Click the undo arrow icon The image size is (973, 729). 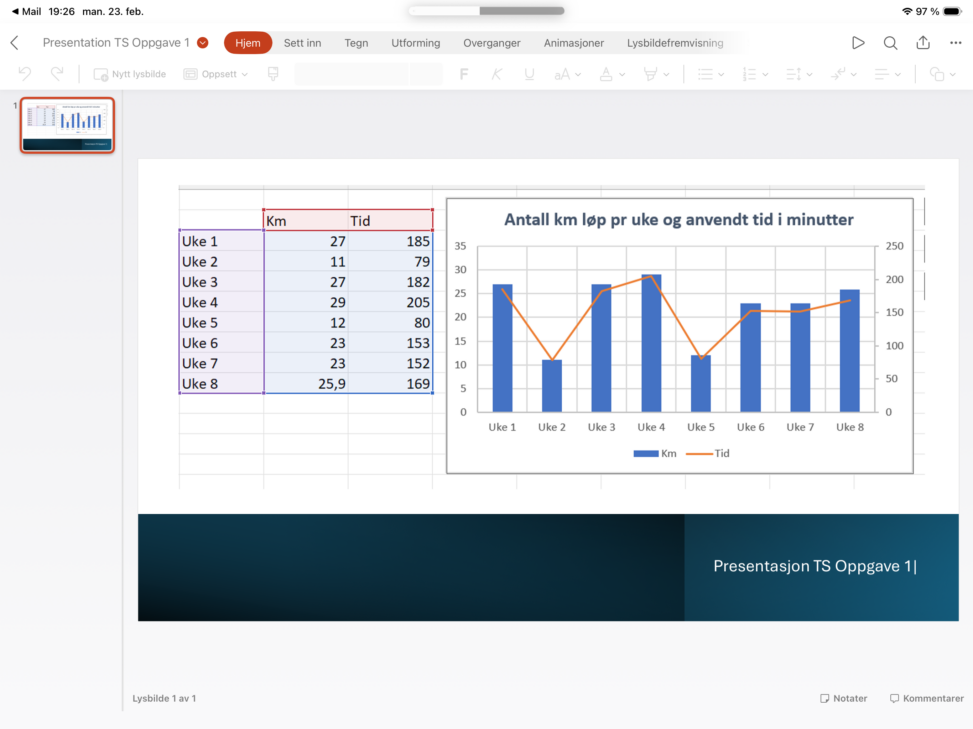[25, 74]
